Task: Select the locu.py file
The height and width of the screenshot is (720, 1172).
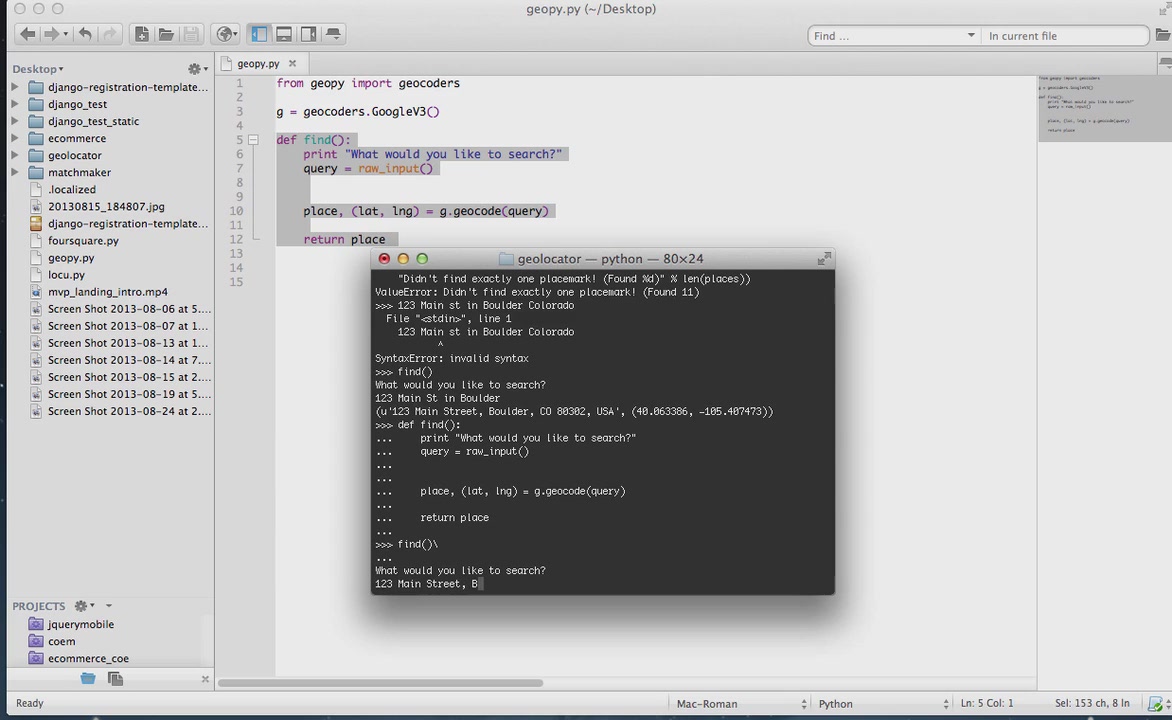Action: (67, 274)
